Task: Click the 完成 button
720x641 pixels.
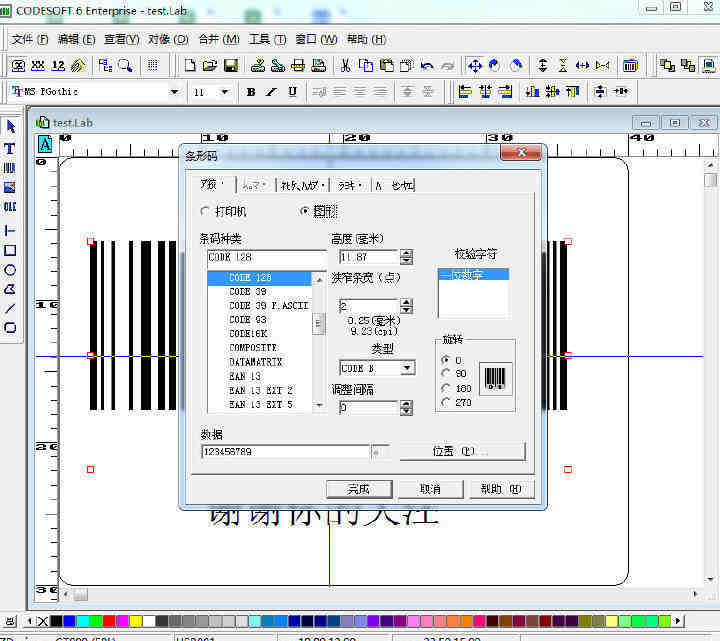Action: [359, 489]
